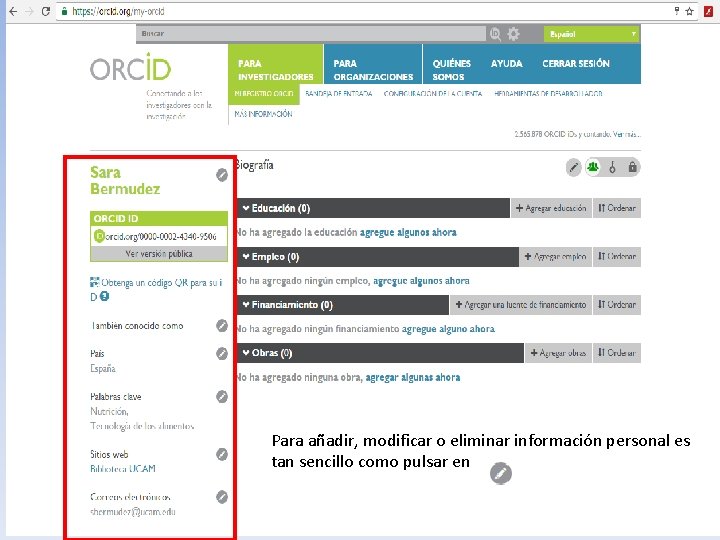The width and height of the screenshot is (720, 540).
Task: Click the orcid.org iD number link
Action: click(161, 236)
